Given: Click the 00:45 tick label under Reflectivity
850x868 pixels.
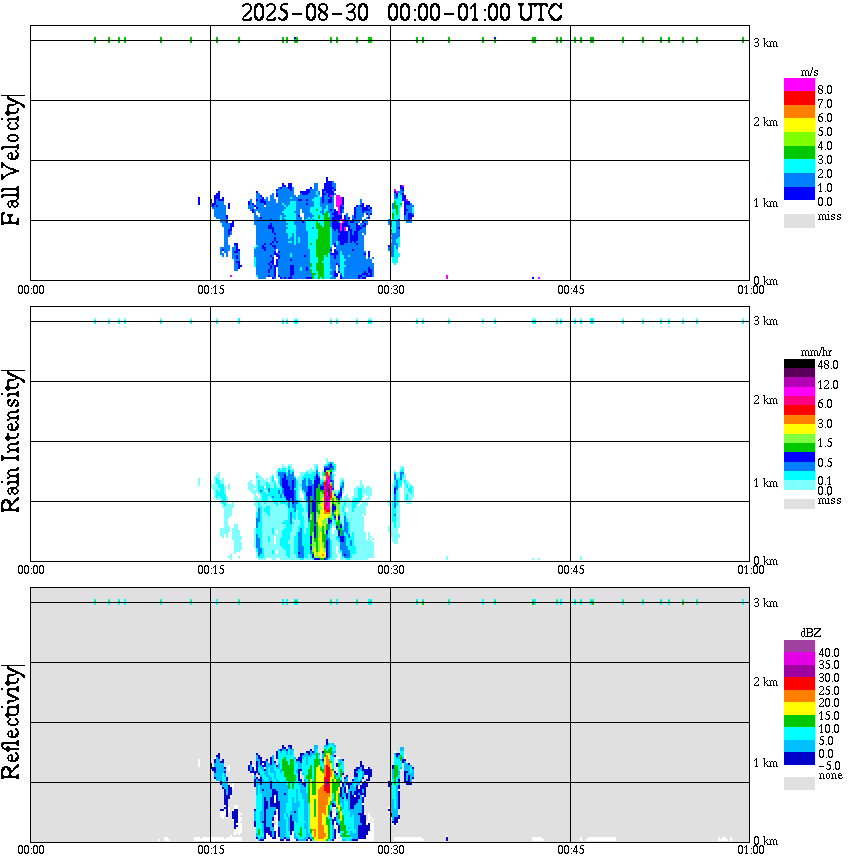Looking at the screenshot, I should coord(571,850).
